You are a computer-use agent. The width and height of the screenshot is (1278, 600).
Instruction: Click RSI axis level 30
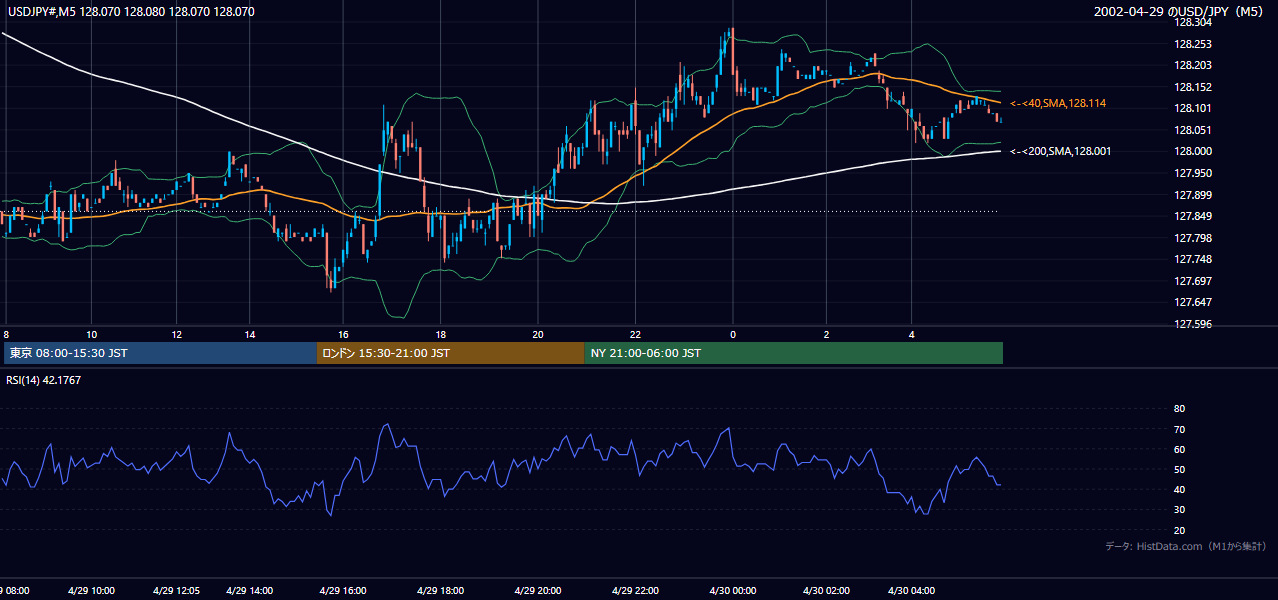[x=1179, y=510]
